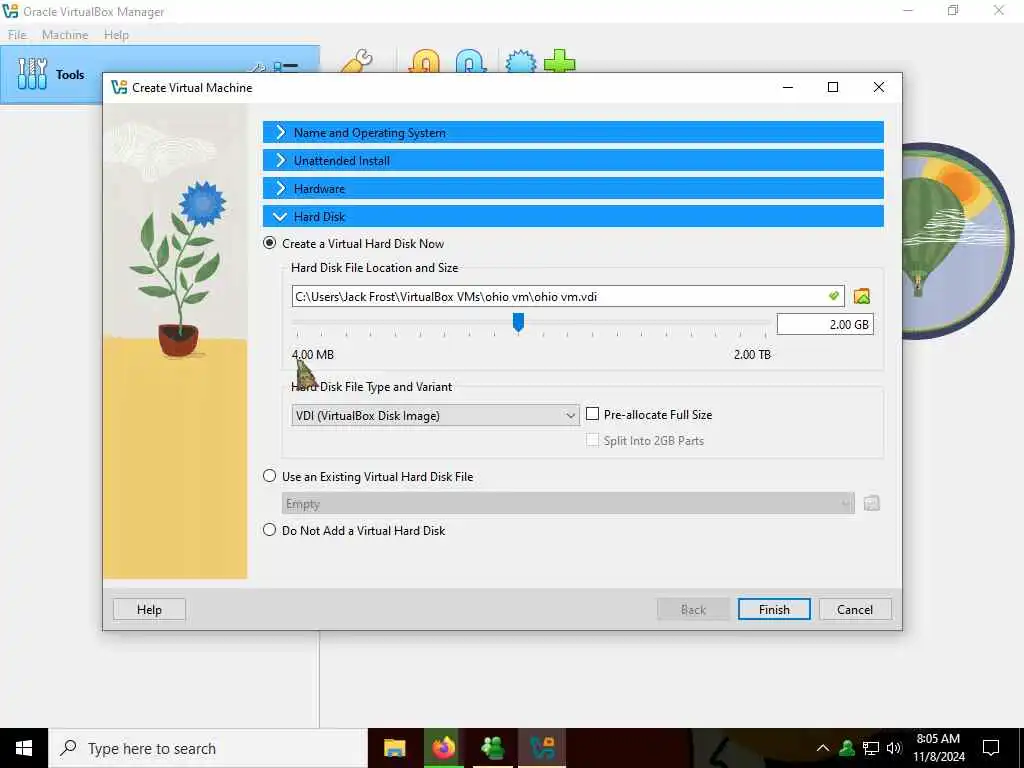Click the 2.00 GB size field

point(825,324)
